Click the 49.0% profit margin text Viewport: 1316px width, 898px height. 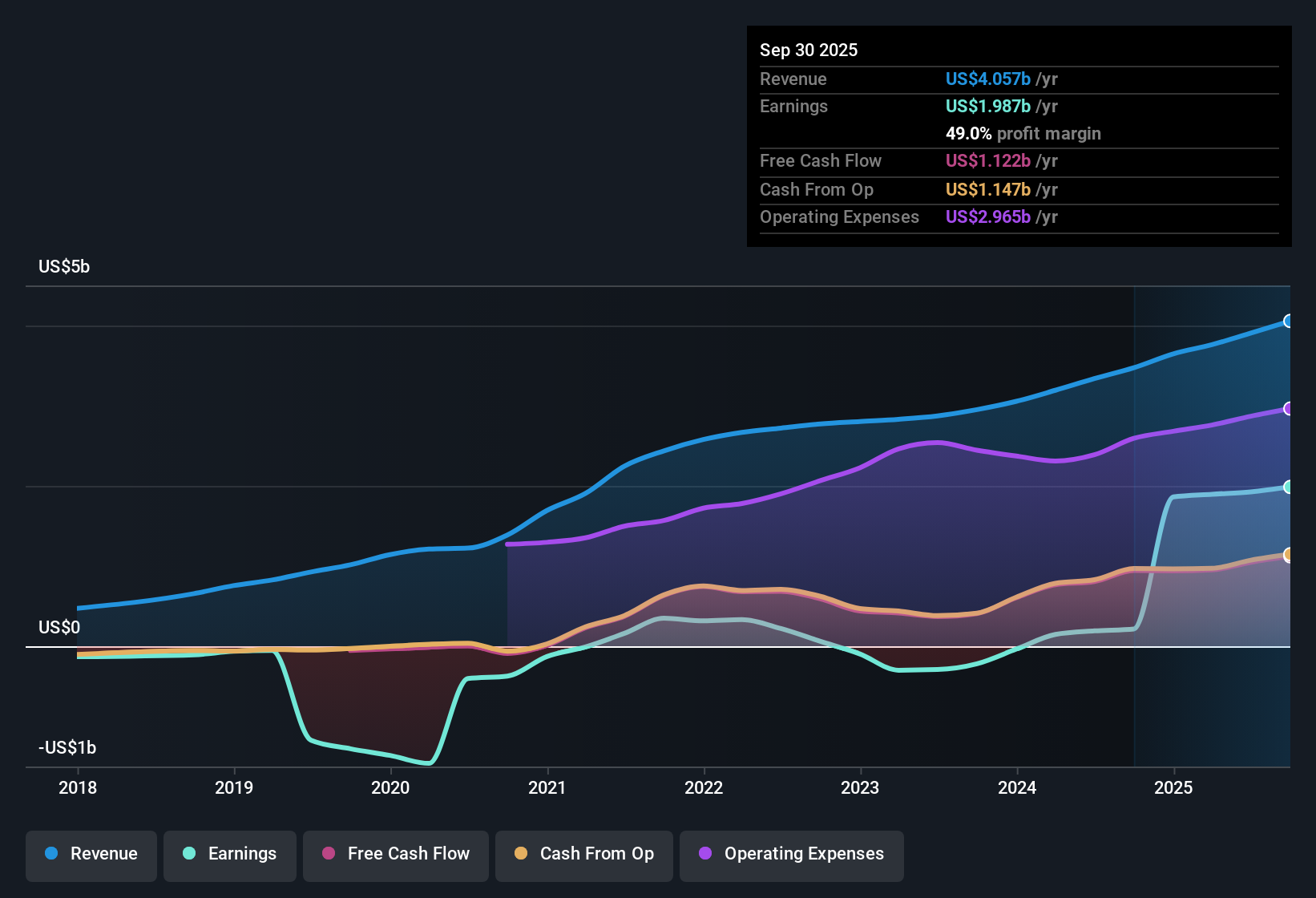(x=1023, y=133)
